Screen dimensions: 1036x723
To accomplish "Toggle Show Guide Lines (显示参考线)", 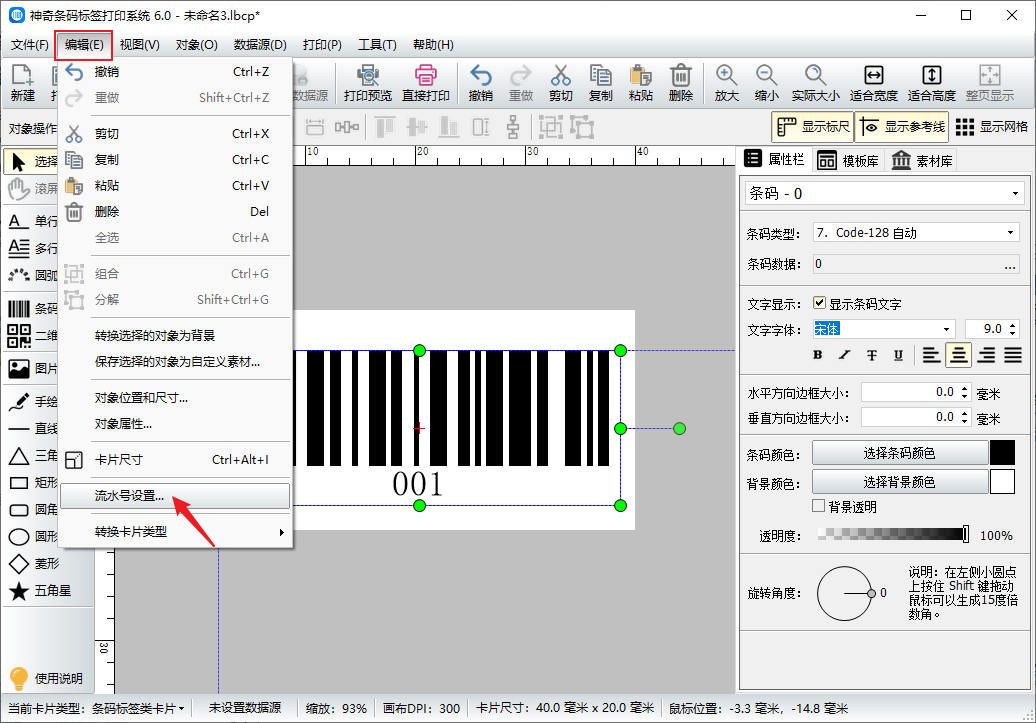I will coord(902,127).
